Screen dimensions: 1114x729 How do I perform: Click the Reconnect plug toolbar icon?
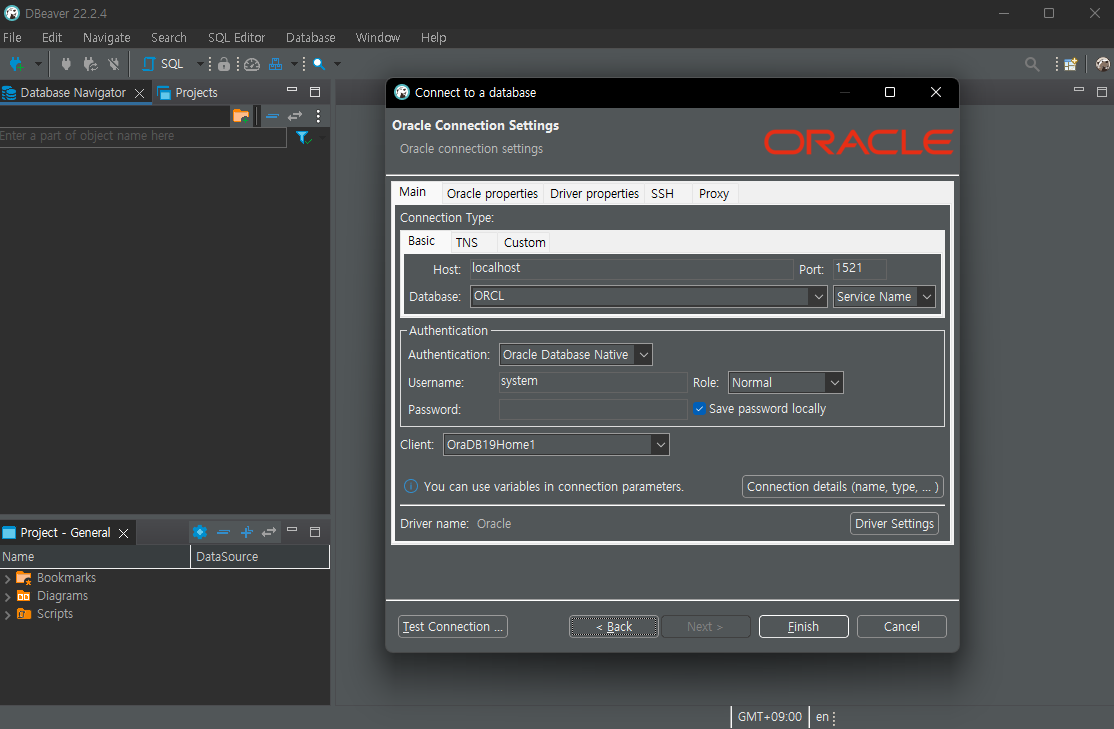[90, 64]
